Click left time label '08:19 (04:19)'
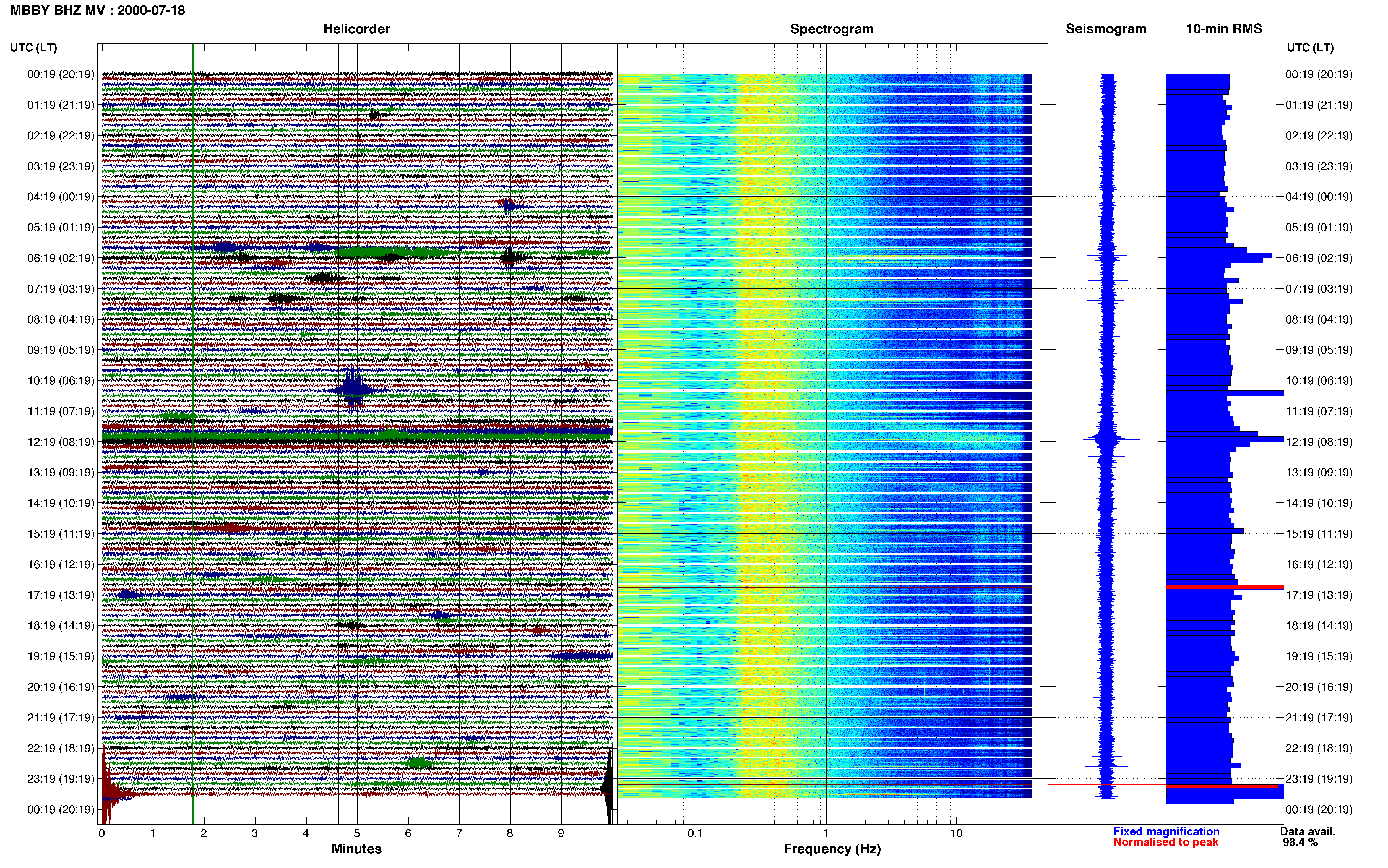This screenshot has width=1388, height=868. coord(61,319)
